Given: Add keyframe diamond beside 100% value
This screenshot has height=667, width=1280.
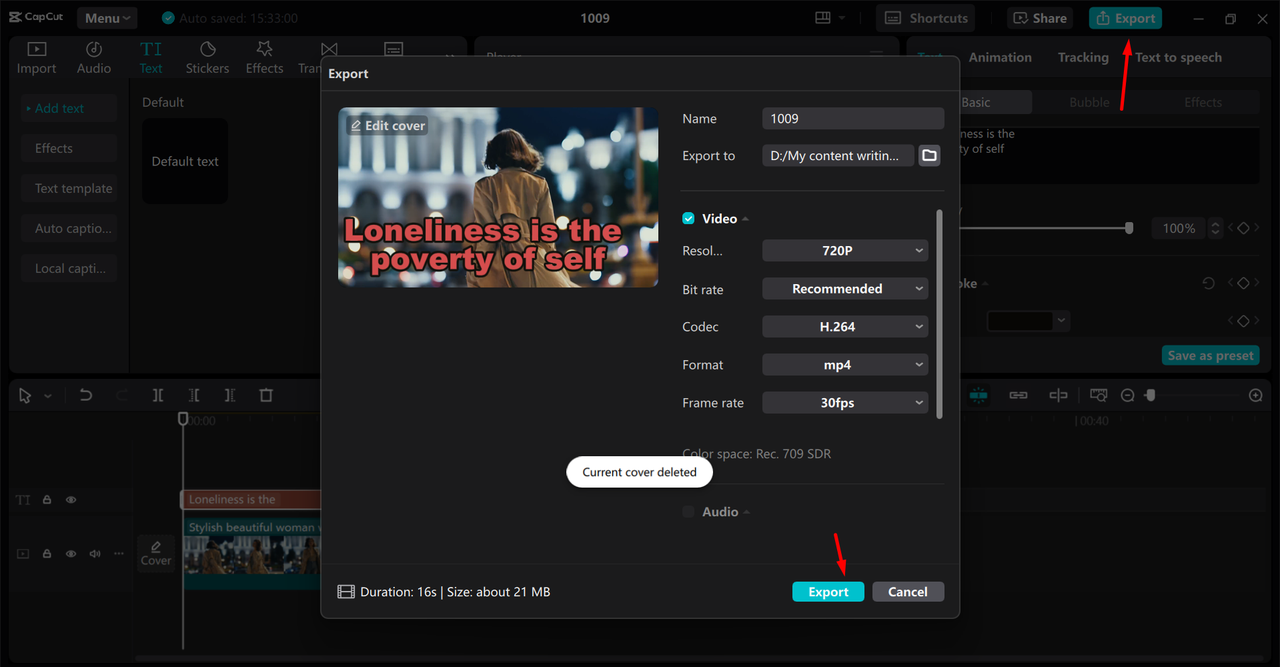Looking at the screenshot, I should pos(1243,228).
